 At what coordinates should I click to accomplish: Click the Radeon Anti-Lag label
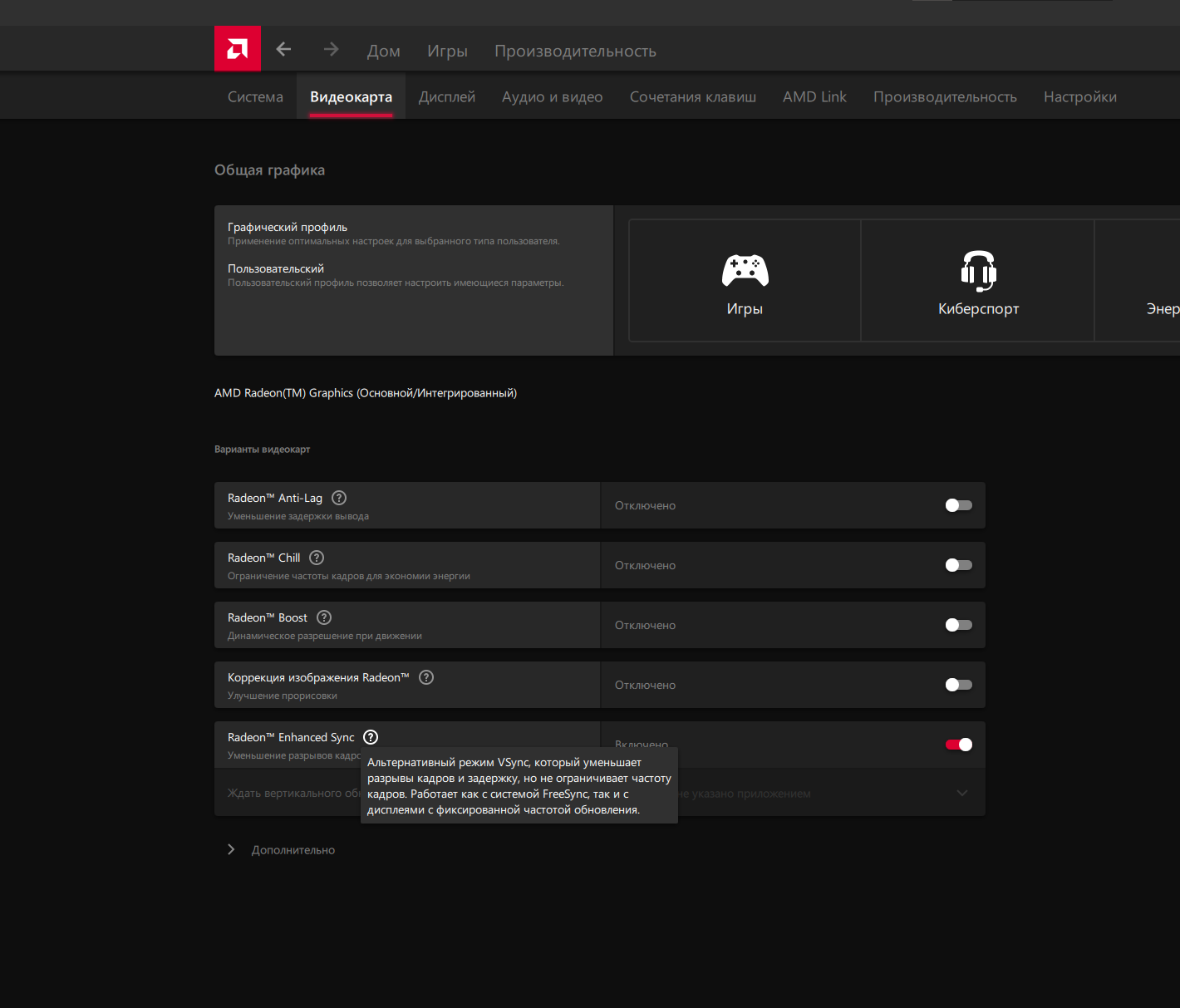275,498
